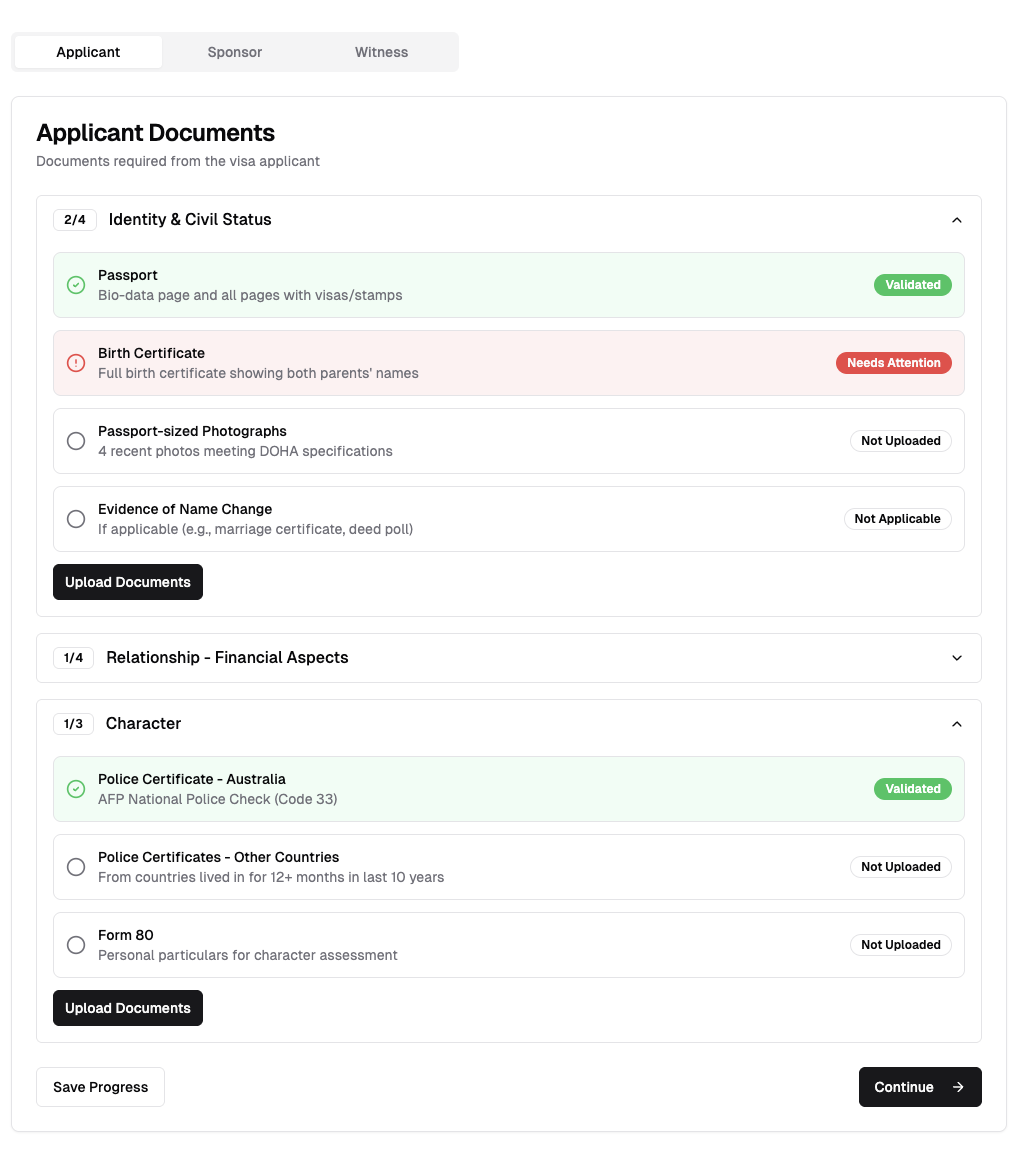Click the red alert icon next to Birth Certificate

(76, 363)
